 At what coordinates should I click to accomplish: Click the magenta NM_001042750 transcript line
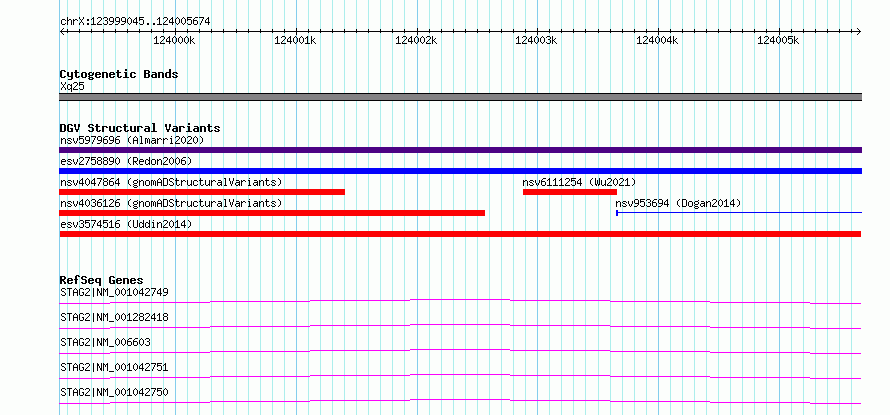coord(460,401)
